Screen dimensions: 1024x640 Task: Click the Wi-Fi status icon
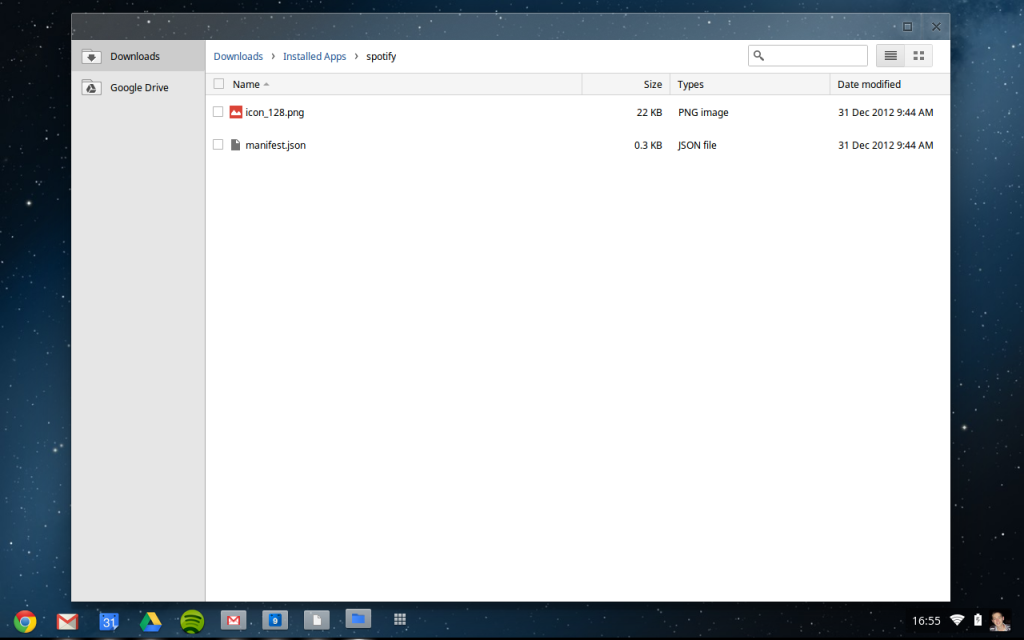click(958, 620)
